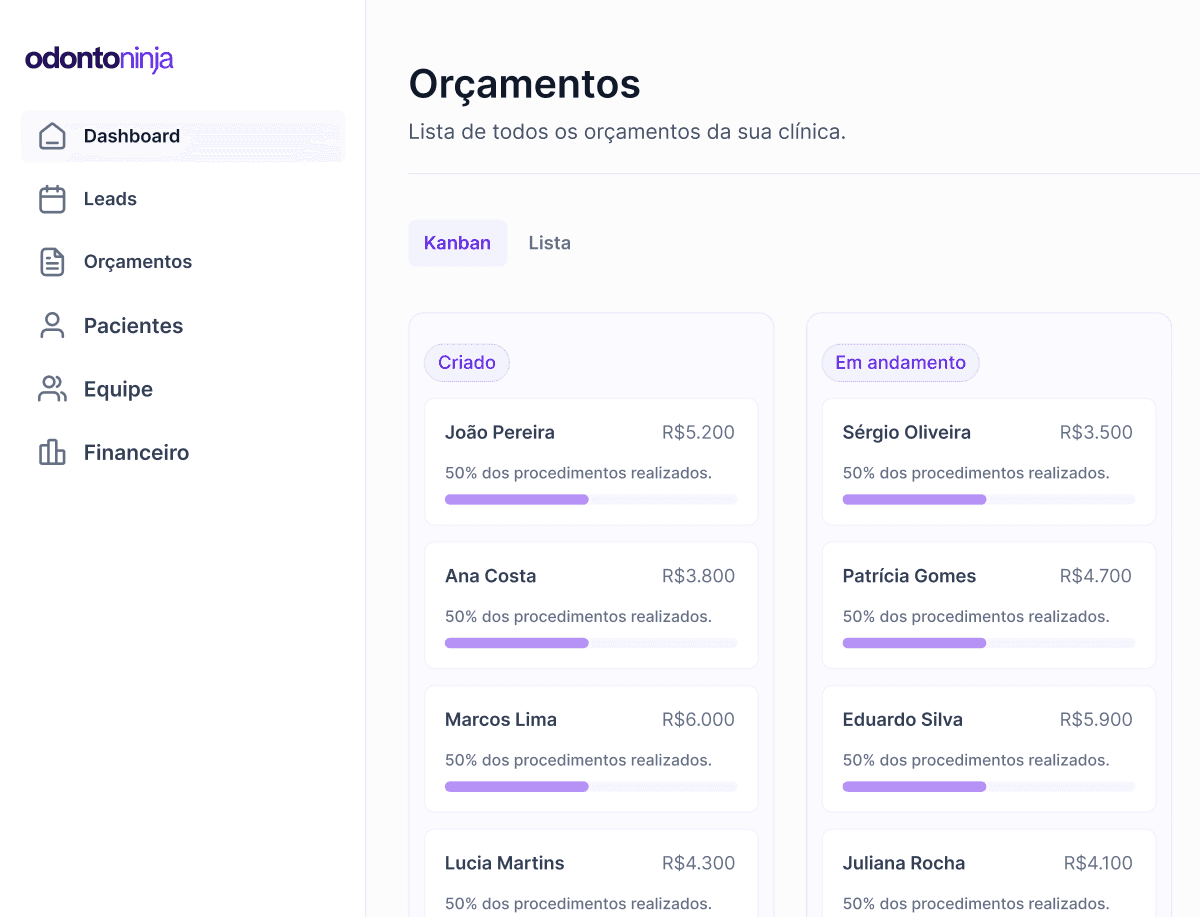Viewport: 1200px width, 918px height.
Task: Click the Criado column badge
Action: [x=467, y=363]
